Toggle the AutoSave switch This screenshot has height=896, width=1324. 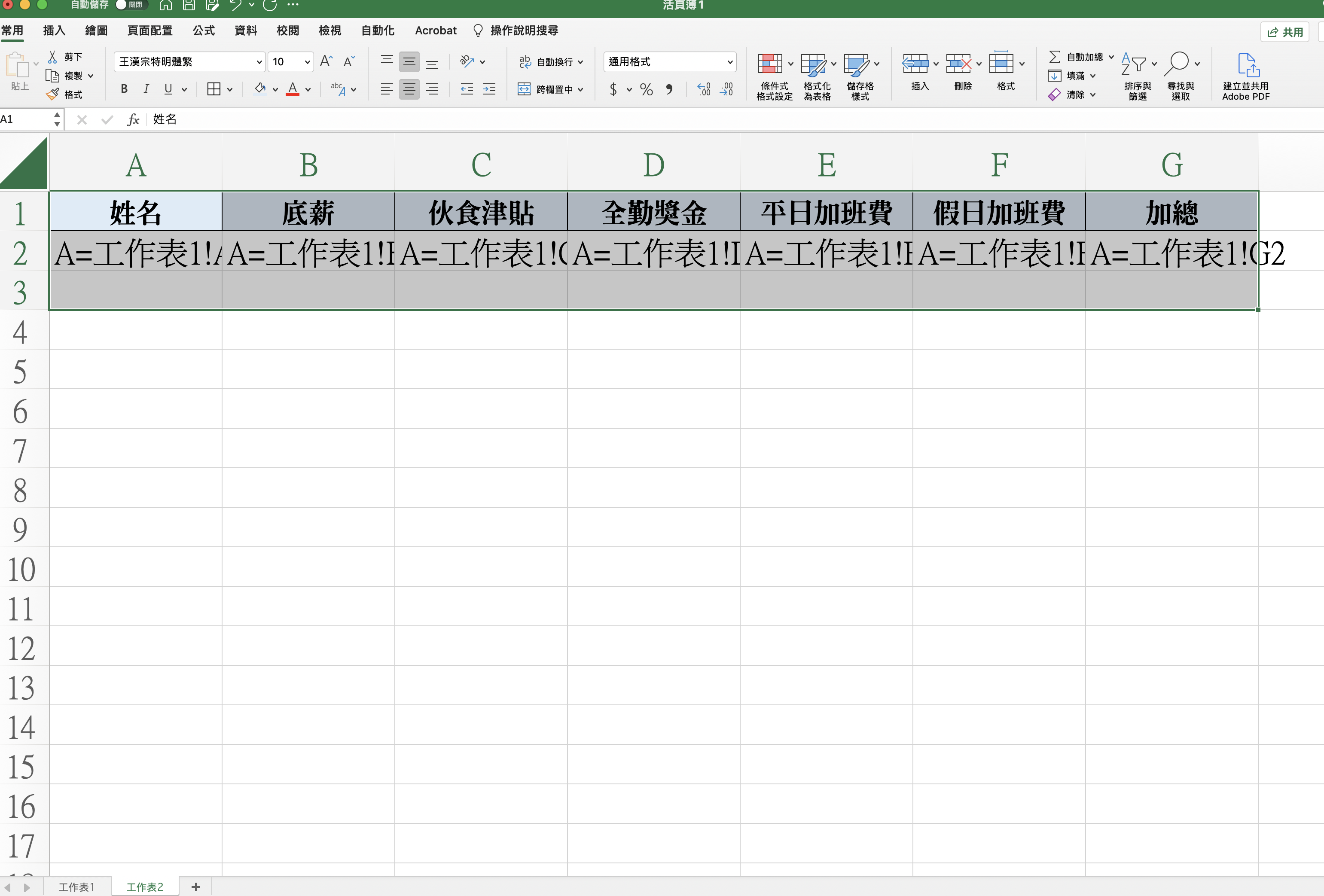pos(131,5)
